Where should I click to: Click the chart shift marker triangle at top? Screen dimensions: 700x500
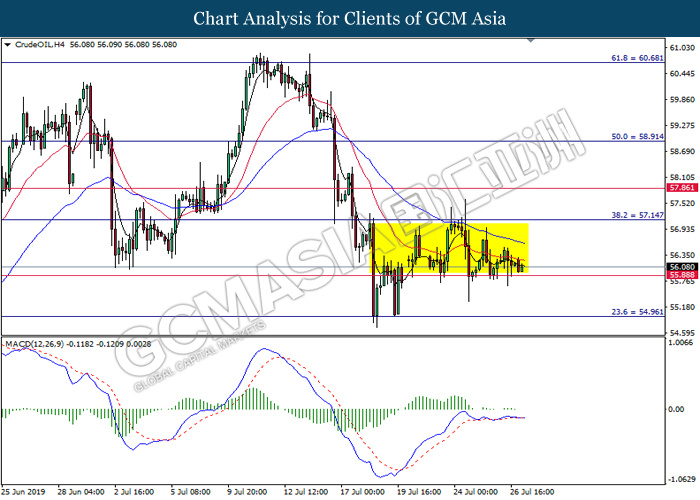pyautogui.click(x=531, y=40)
